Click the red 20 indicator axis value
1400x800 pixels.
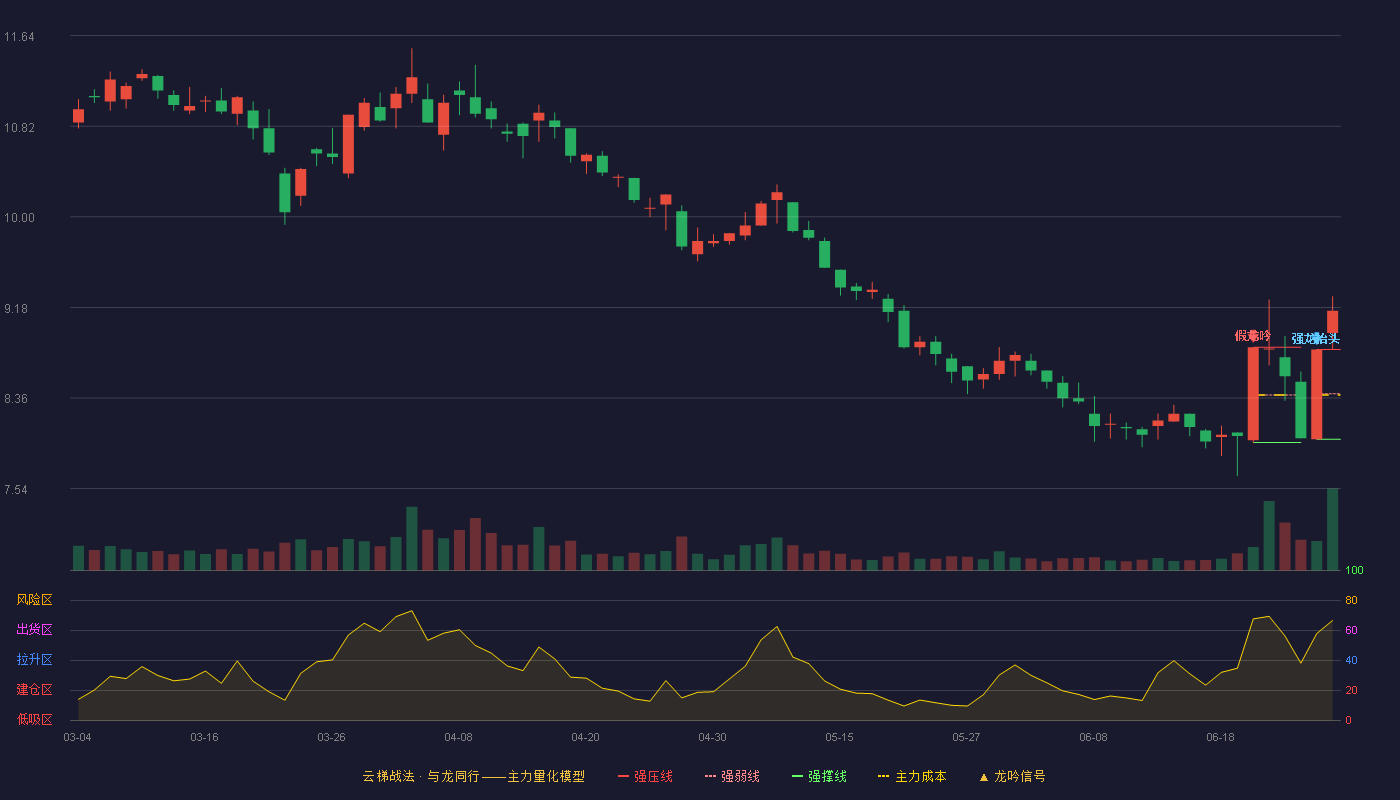(x=1351, y=690)
